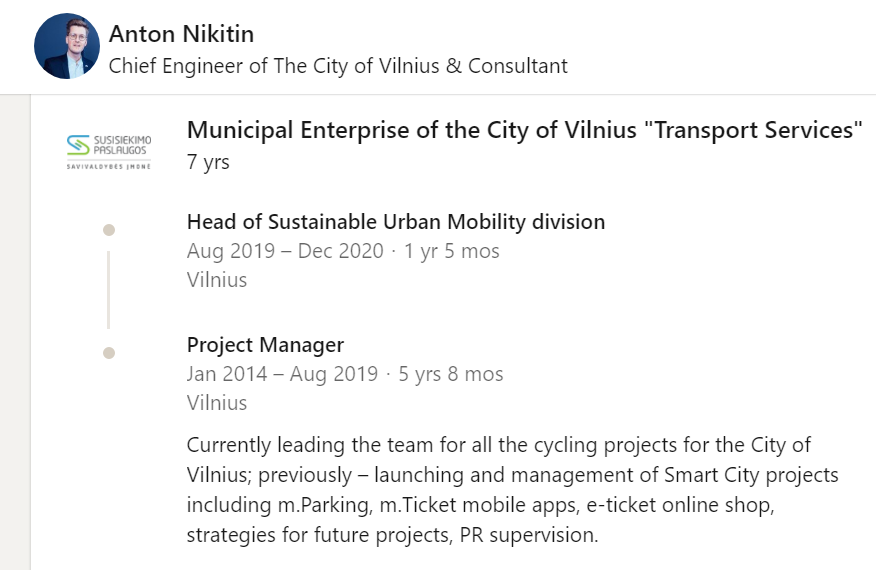
Task: Click the Aug 2019 – Dec 2020 date range
Action: pyautogui.click(x=285, y=251)
